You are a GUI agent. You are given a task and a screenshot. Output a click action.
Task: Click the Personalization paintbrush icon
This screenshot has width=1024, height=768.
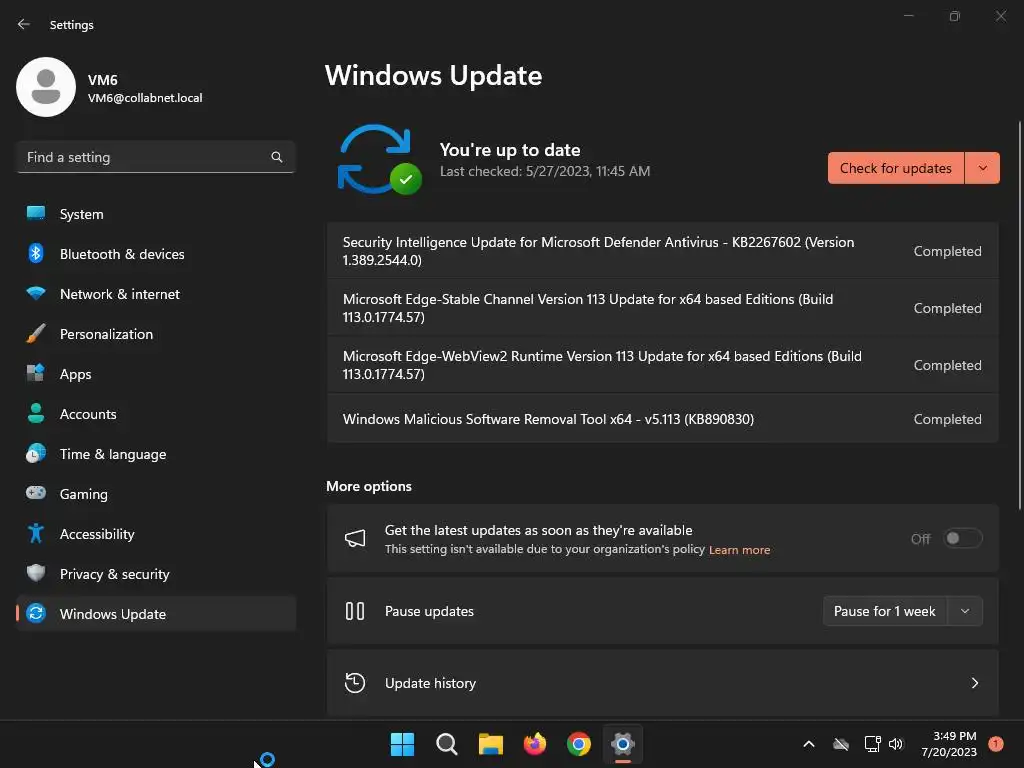click(36, 334)
